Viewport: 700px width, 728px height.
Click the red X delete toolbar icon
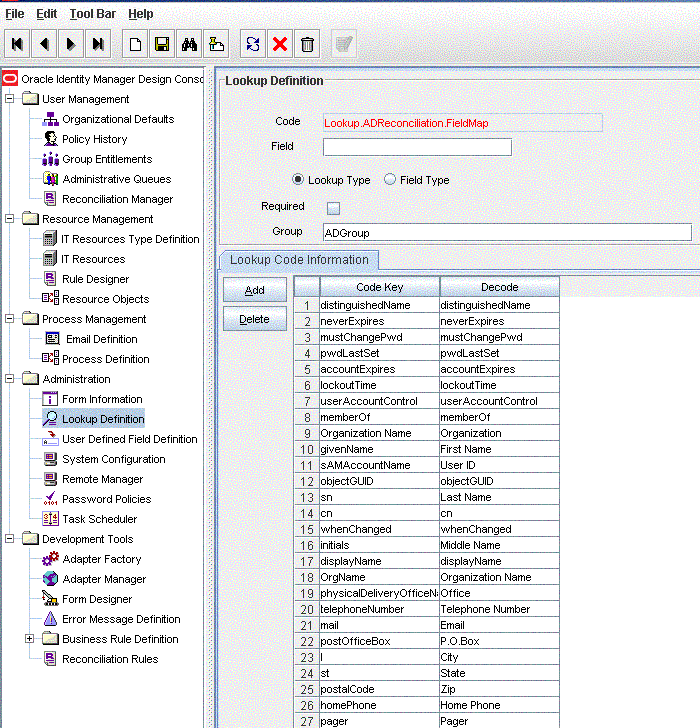(280, 44)
